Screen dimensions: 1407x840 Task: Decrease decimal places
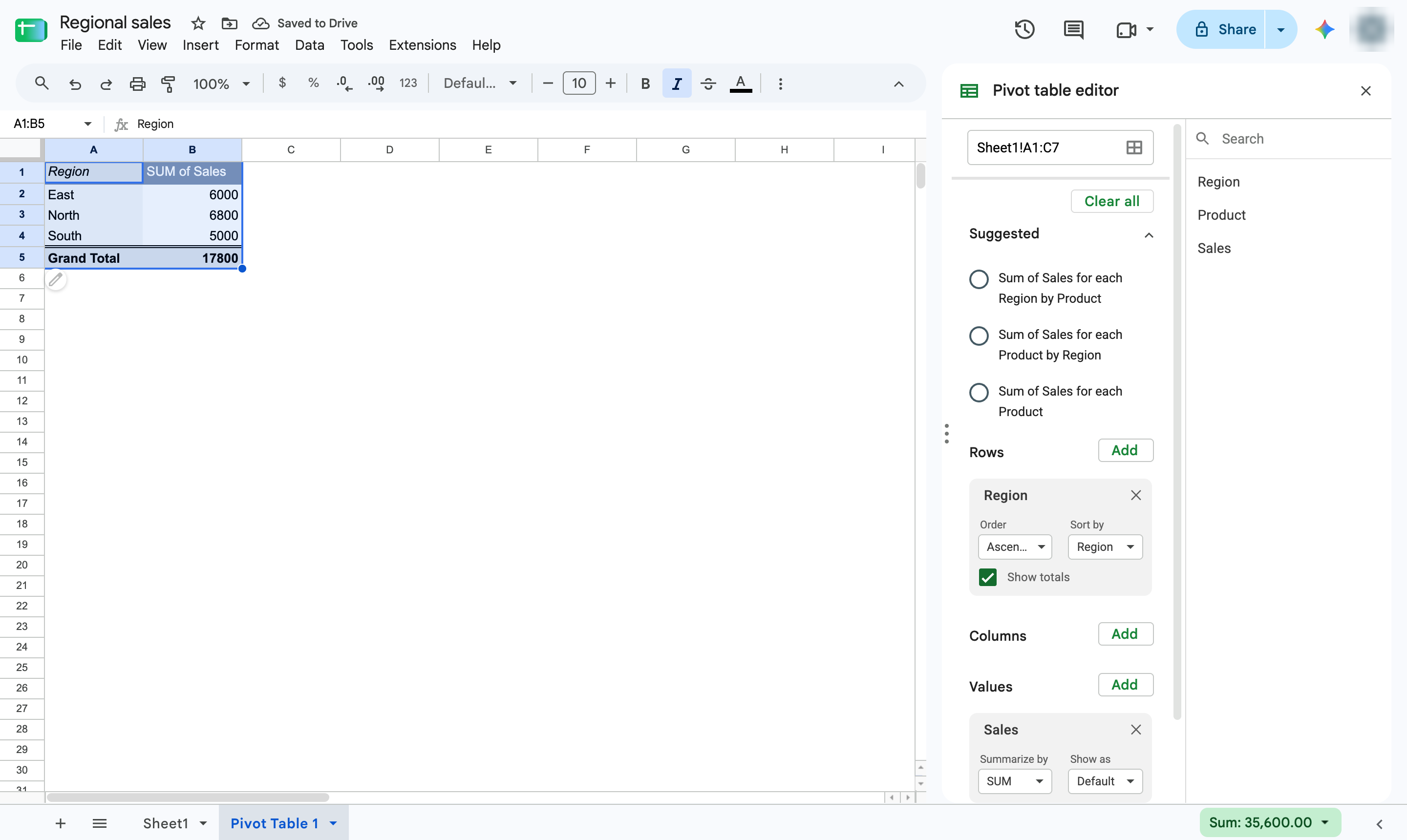(344, 84)
